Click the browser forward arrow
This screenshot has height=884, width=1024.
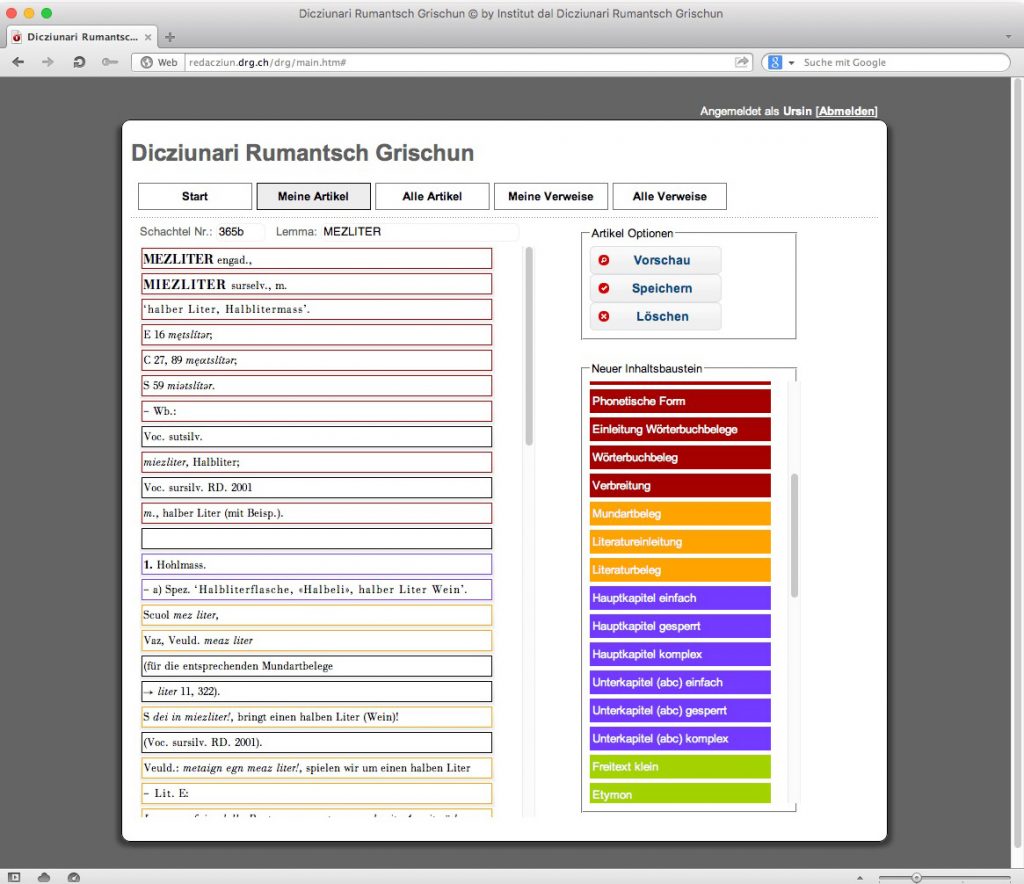tap(48, 62)
